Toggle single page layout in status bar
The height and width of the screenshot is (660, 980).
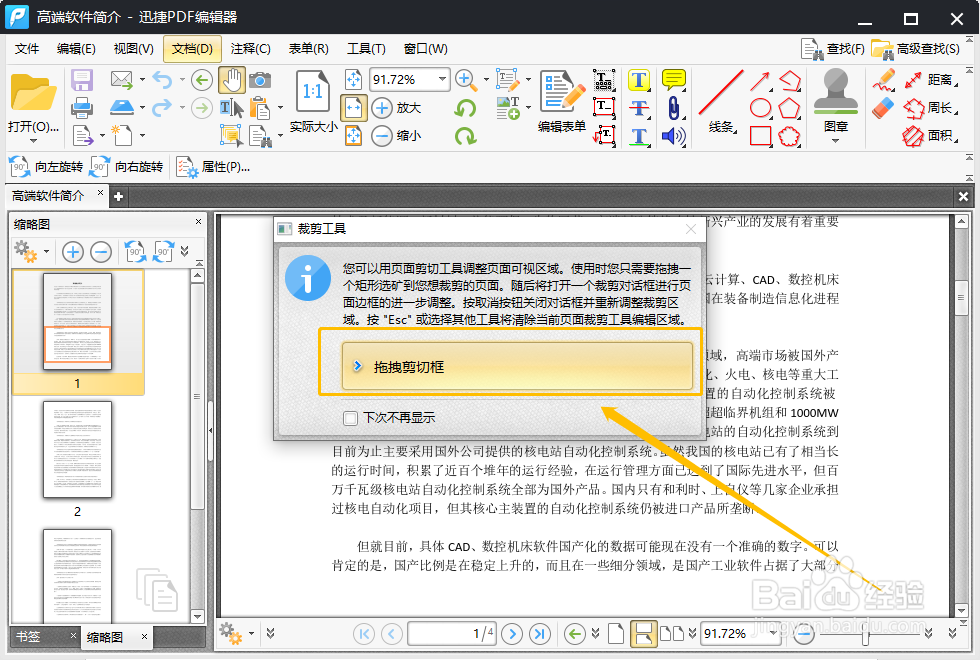pyautogui.click(x=616, y=634)
